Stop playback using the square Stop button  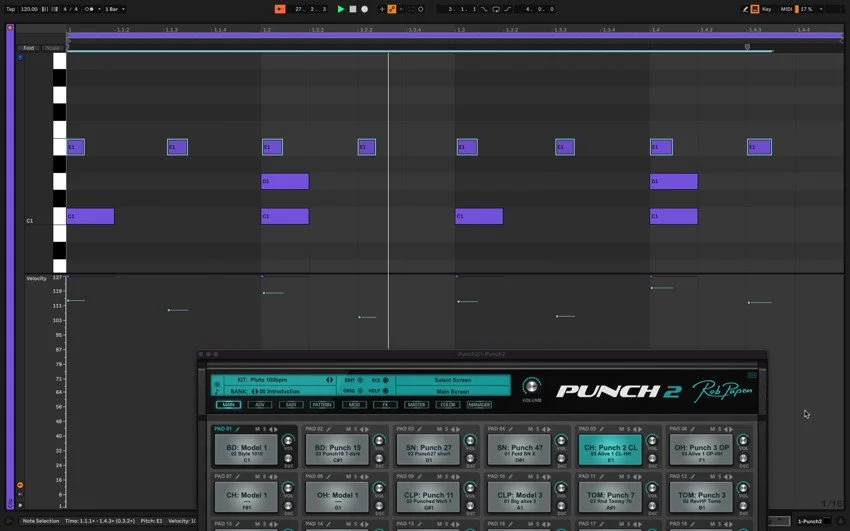pos(353,9)
